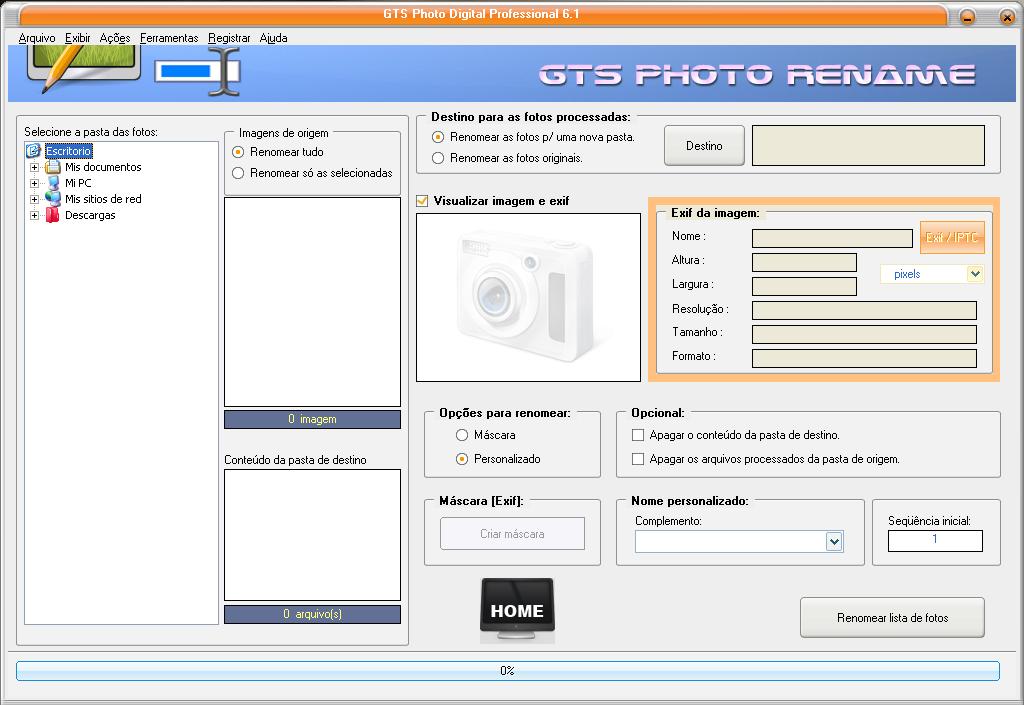This screenshot has height=705, width=1024.
Task: Click the destination path field beside Destino
Action: click(x=869, y=146)
